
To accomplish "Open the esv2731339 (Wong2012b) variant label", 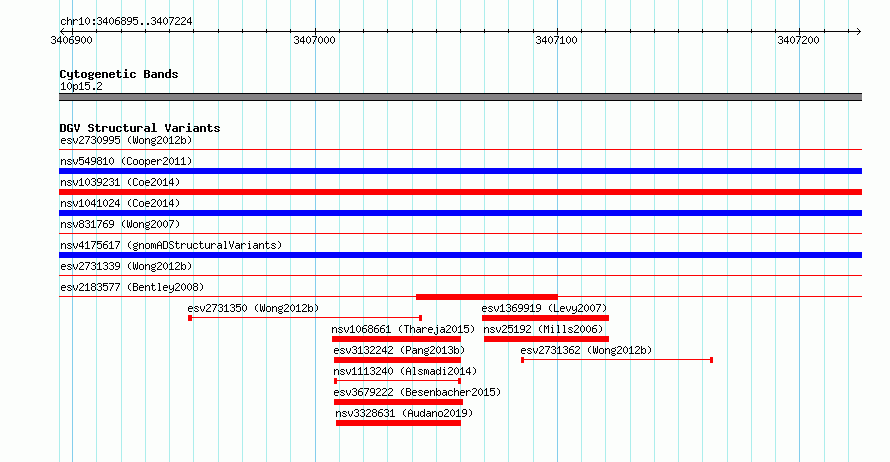I will coord(126,266).
